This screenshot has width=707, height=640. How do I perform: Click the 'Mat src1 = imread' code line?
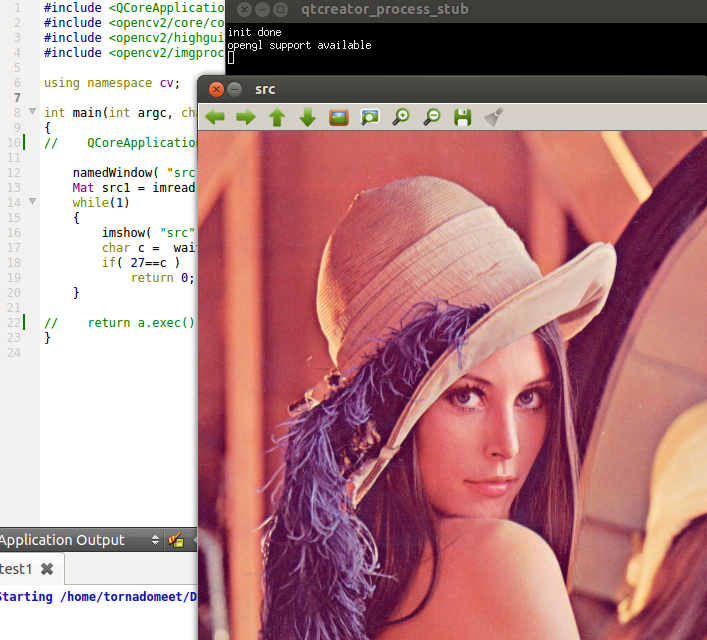click(x=134, y=188)
